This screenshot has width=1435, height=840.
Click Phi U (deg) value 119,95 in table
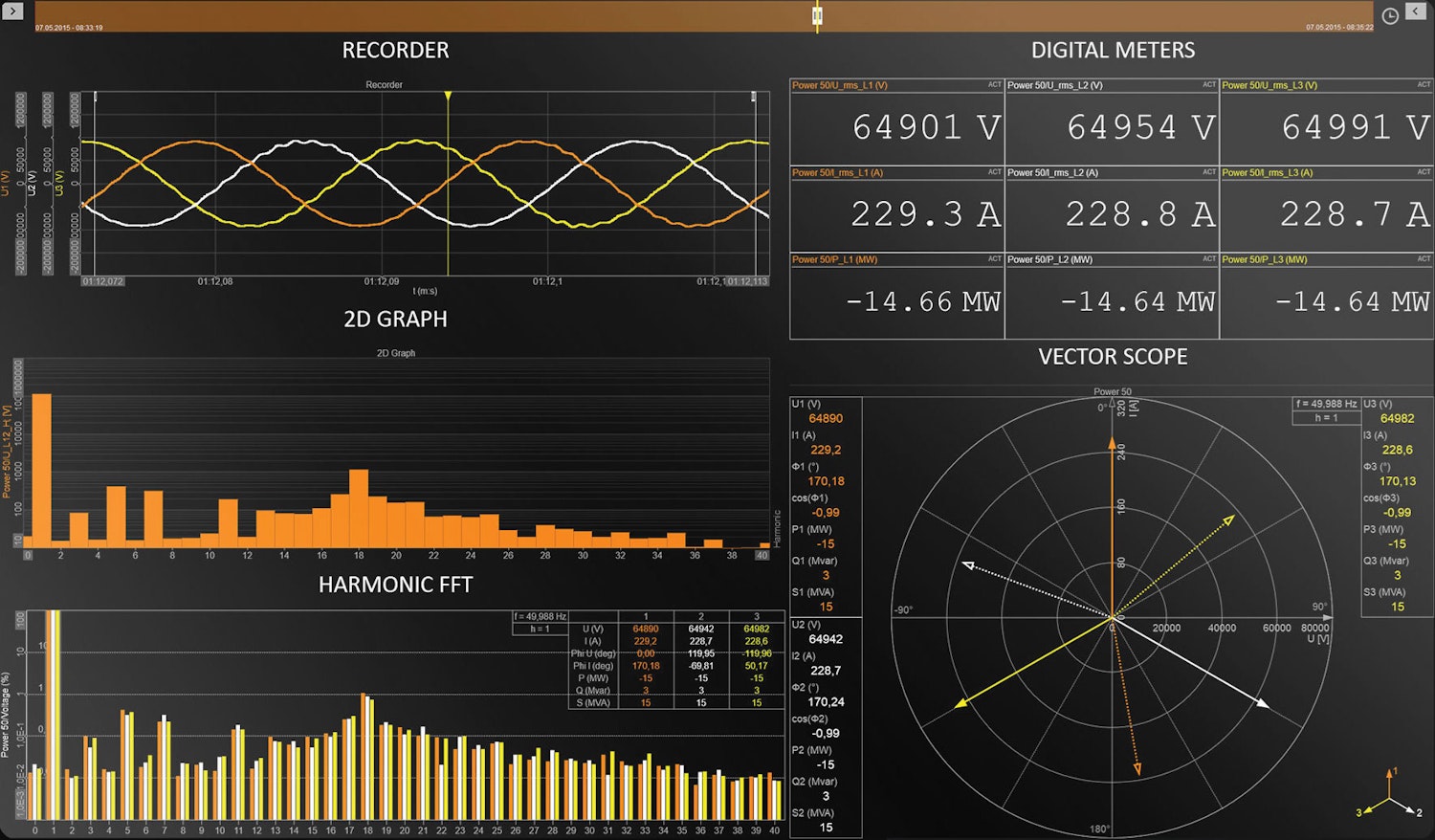click(x=701, y=653)
